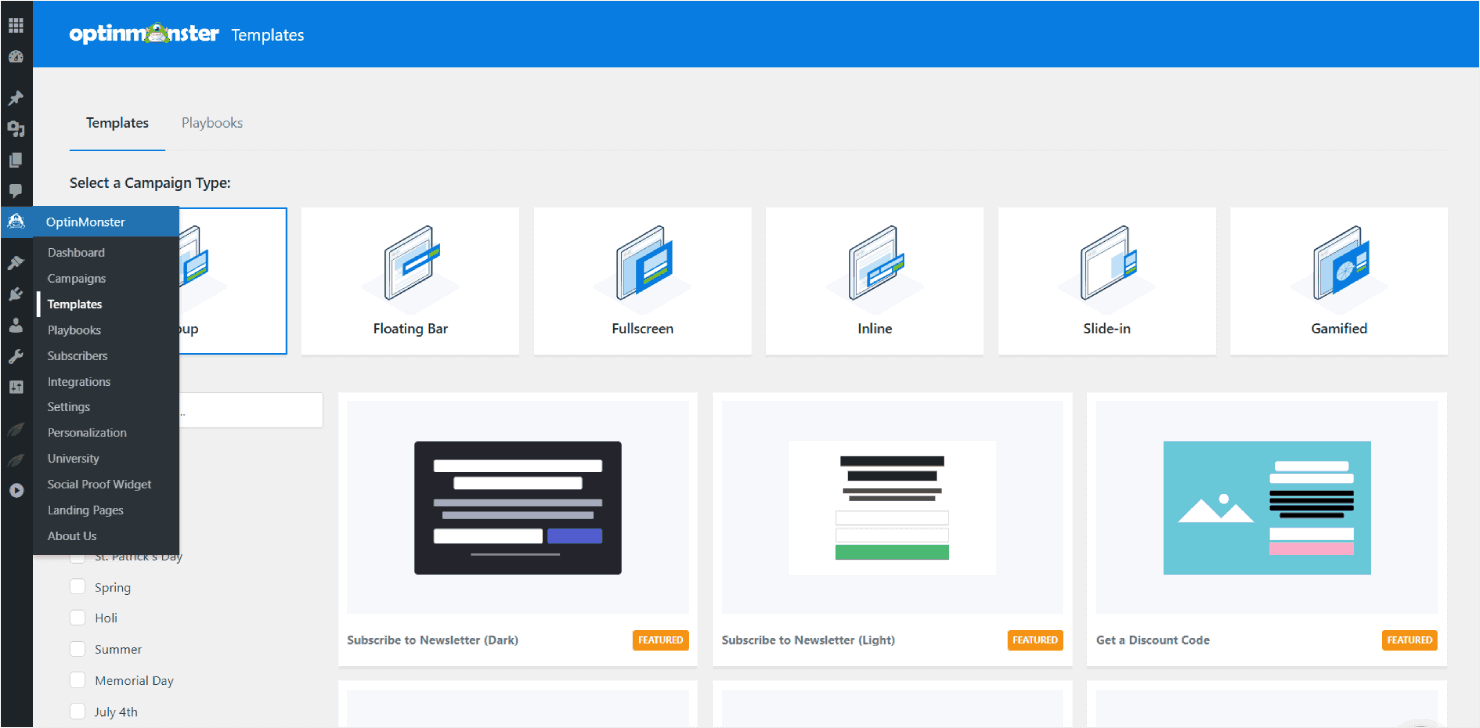
Task: Go to Settings in the OptinMonster menu
Action: [68, 406]
